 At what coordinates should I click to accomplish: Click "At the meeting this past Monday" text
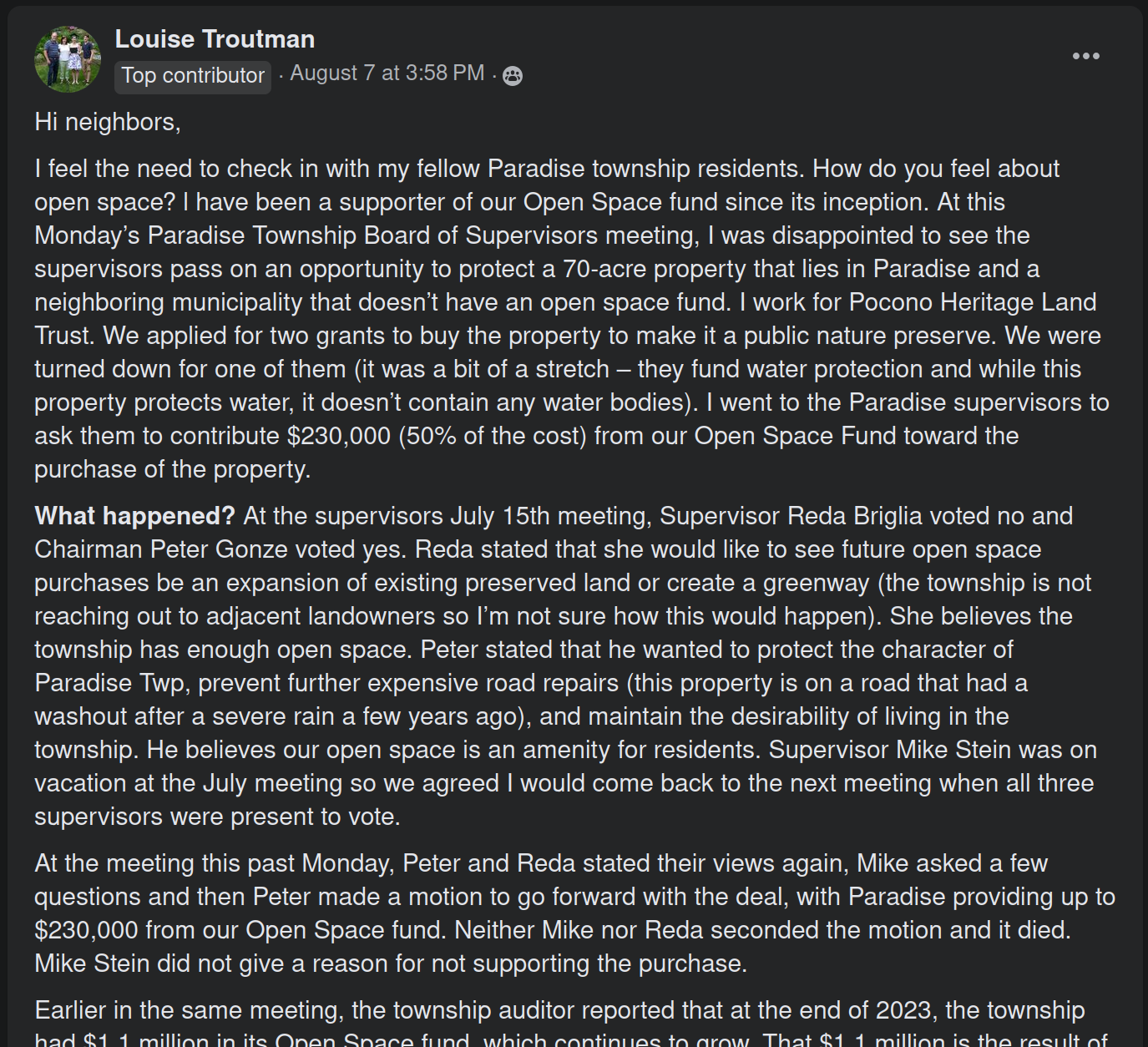click(x=213, y=863)
